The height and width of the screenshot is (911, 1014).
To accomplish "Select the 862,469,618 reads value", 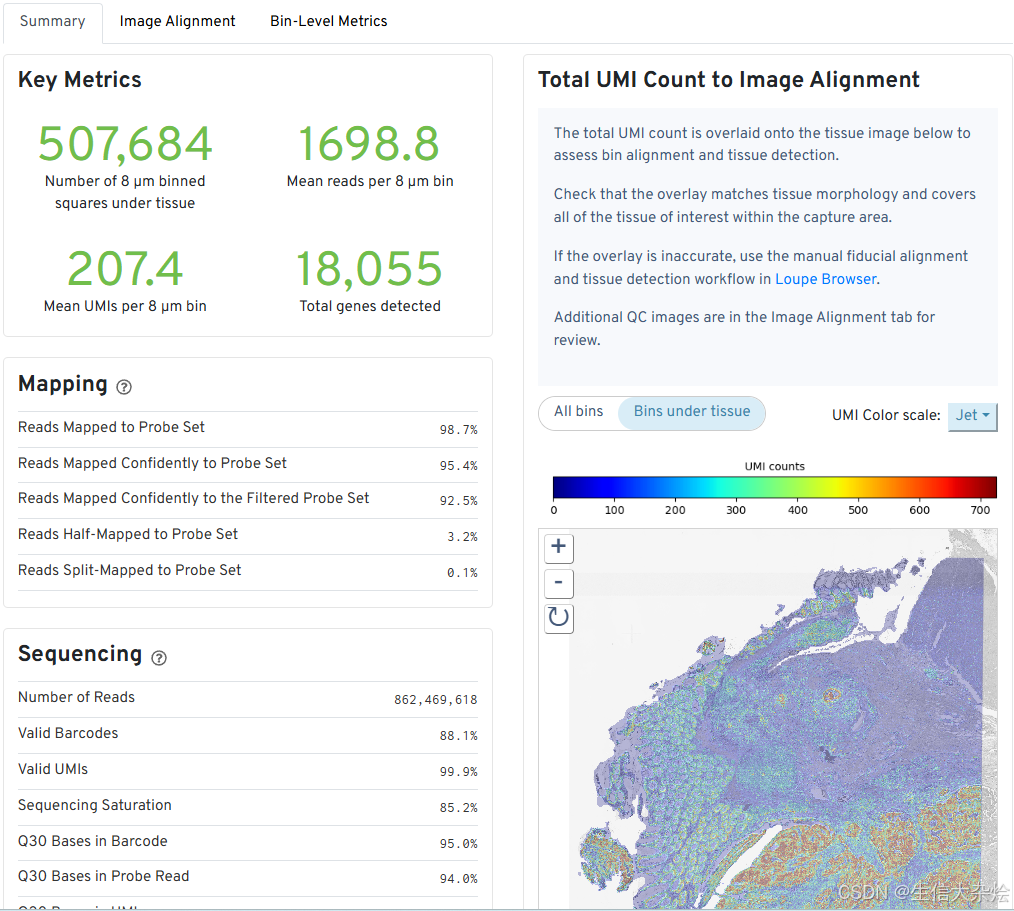I will click(435, 700).
